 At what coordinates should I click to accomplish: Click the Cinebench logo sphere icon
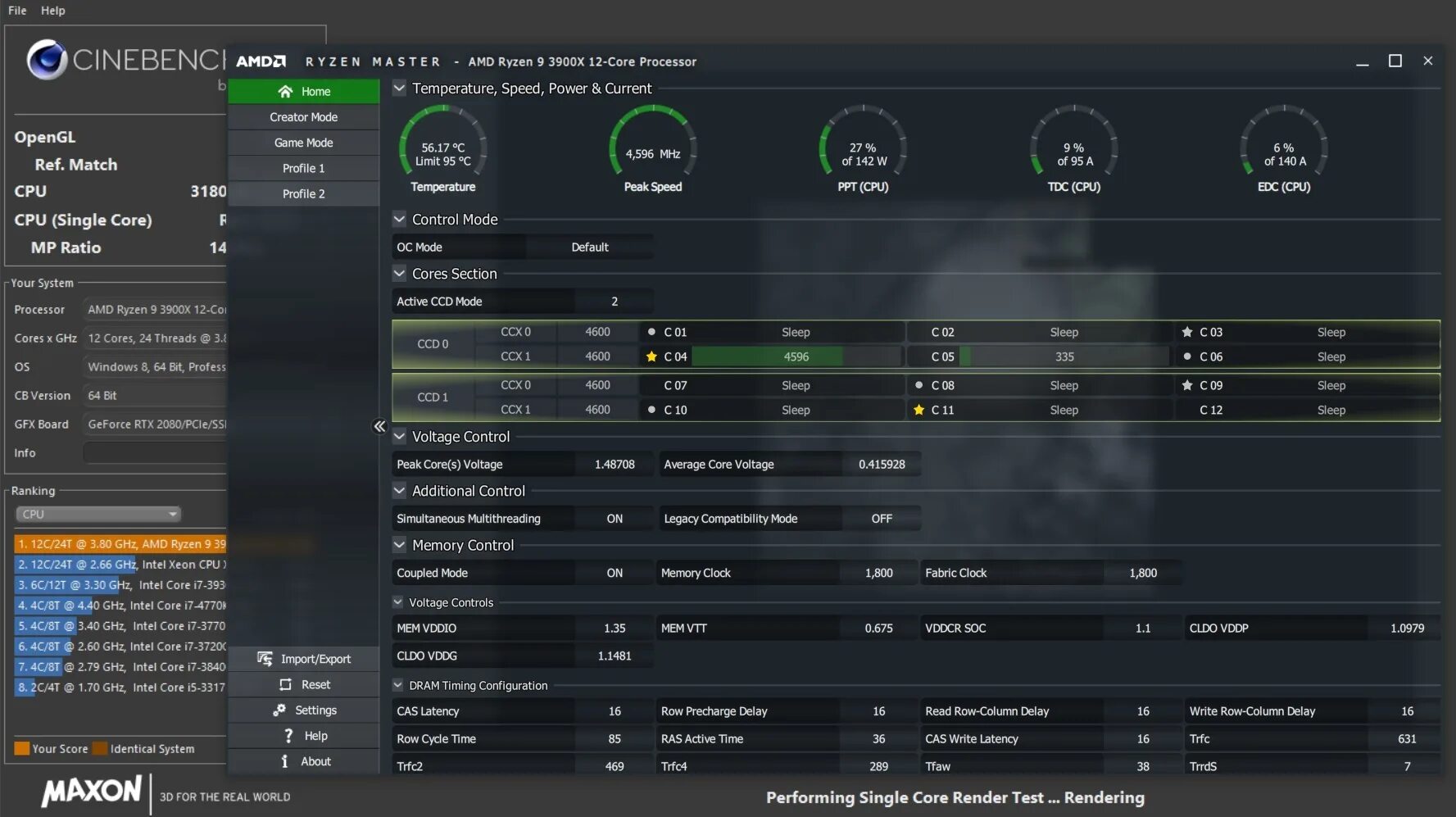coord(47,59)
